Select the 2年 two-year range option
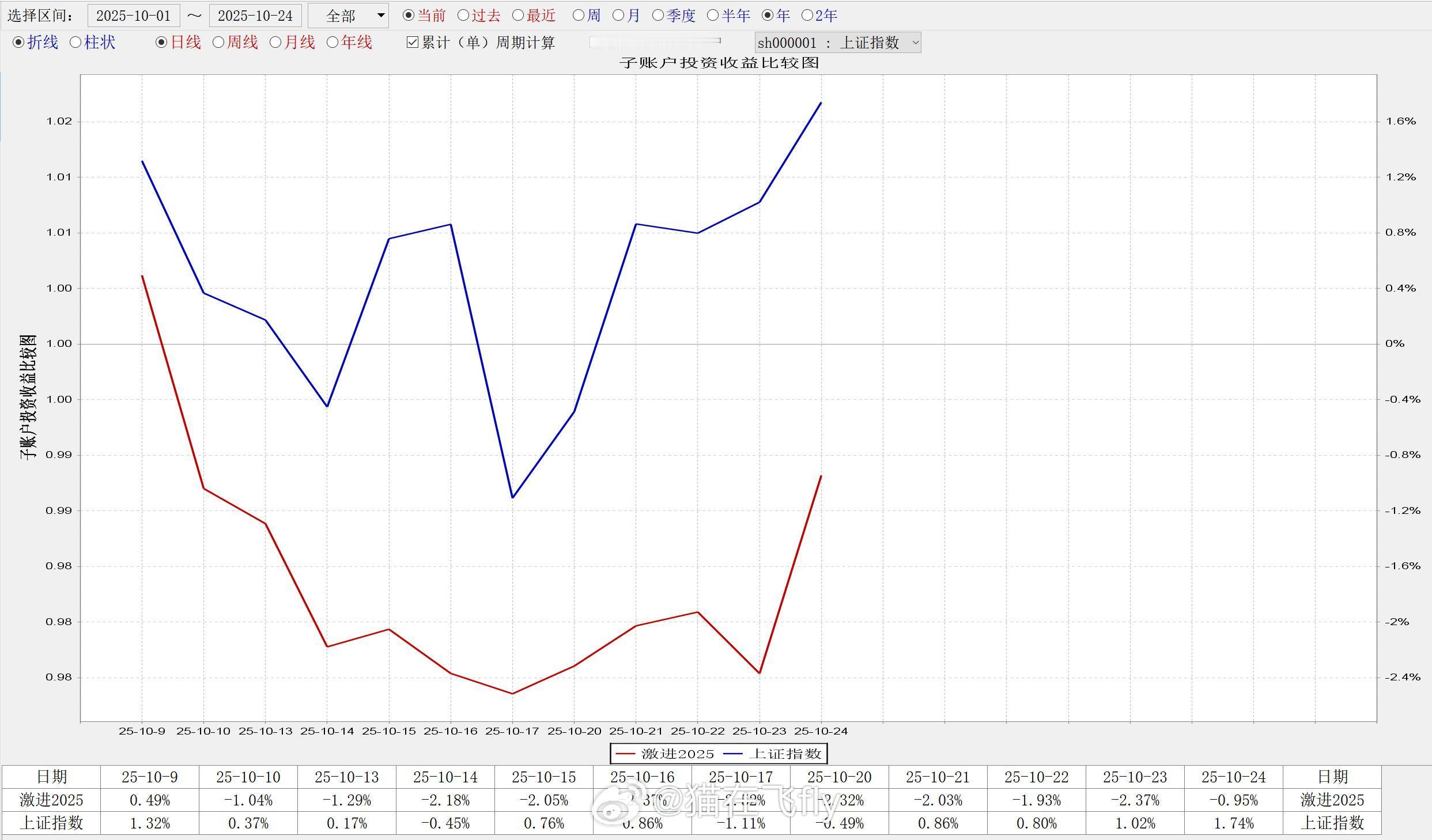This screenshot has height=840, width=1432. pos(807,16)
